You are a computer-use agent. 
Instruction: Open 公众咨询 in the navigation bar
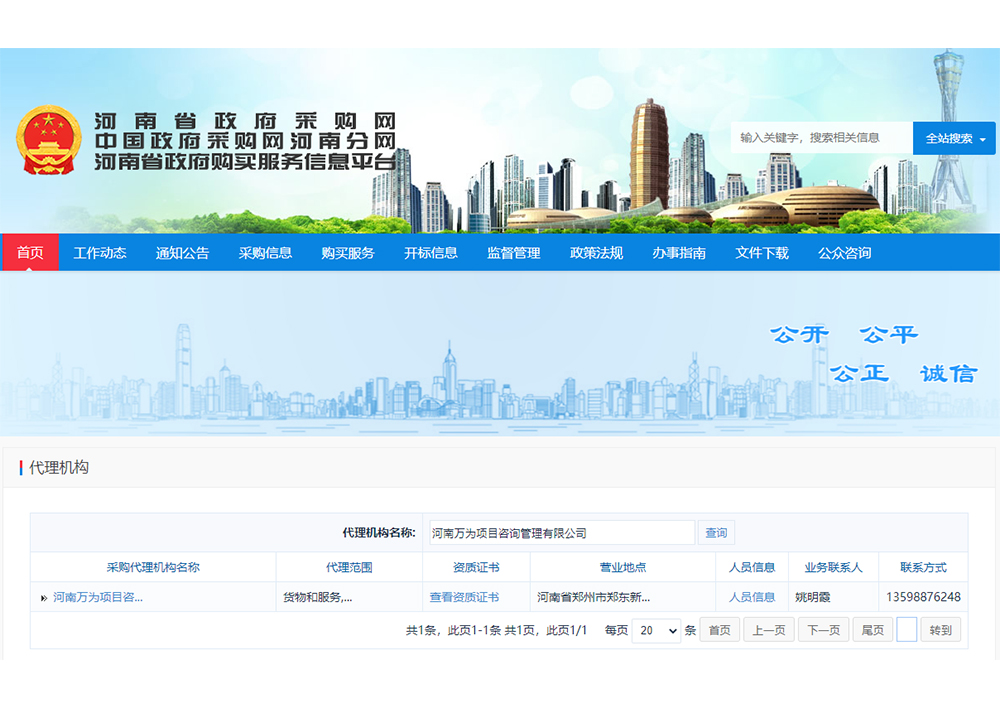(x=844, y=253)
